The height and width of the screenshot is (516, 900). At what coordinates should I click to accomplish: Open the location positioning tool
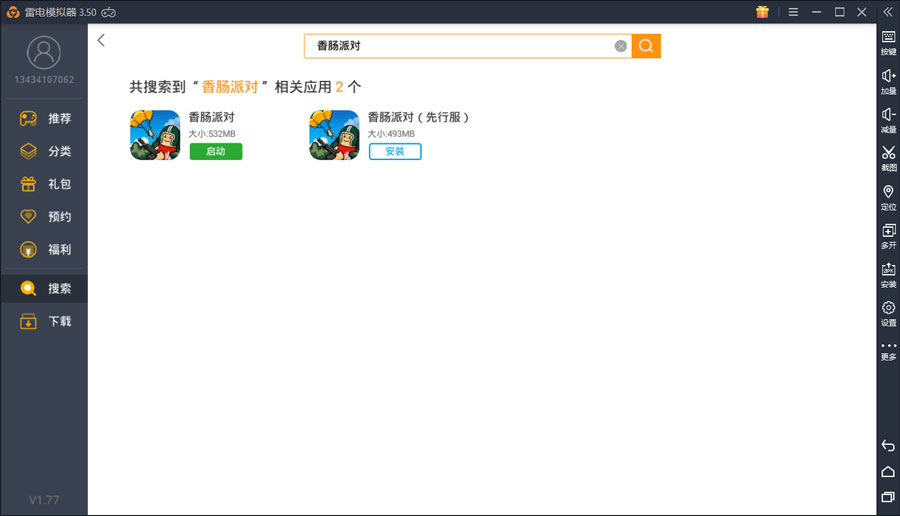click(x=888, y=196)
